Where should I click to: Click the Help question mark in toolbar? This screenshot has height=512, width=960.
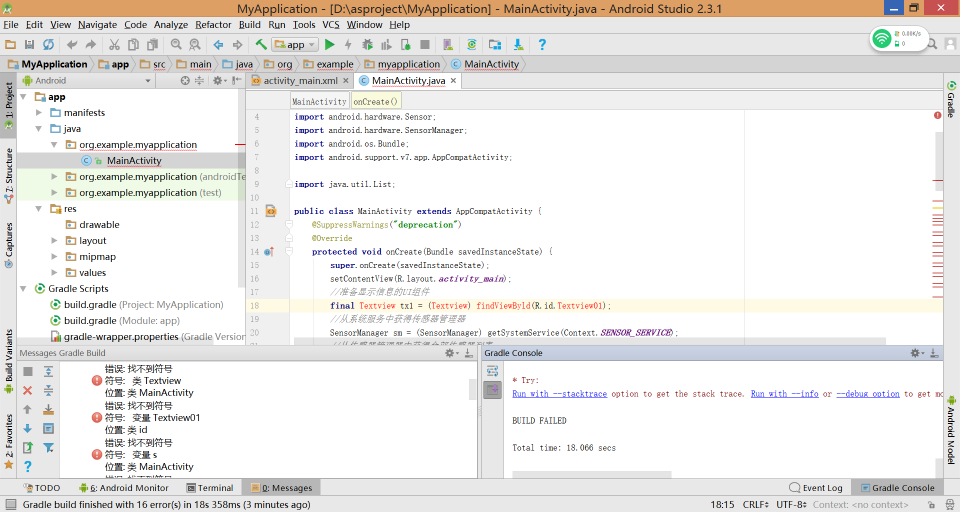[x=542, y=45]
